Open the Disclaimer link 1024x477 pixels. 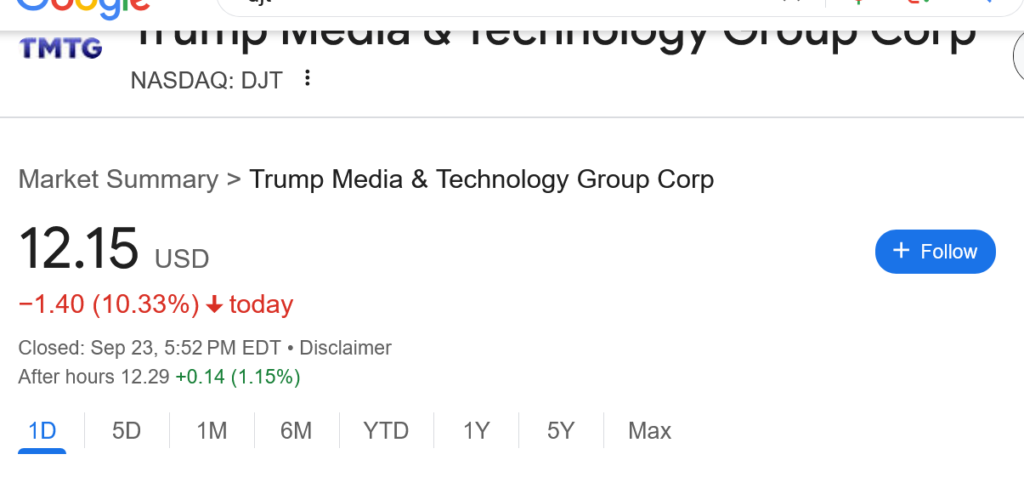coord(345,348)
